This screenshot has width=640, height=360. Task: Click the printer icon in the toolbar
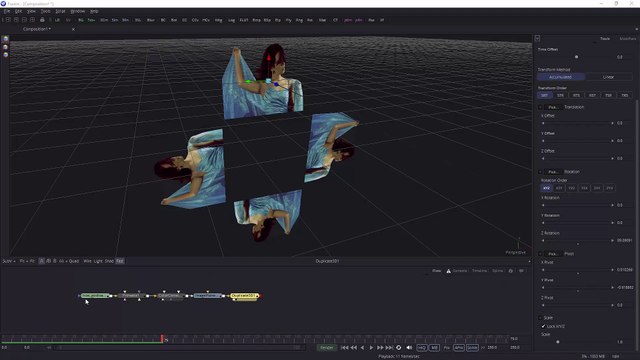pyautogui.click(x=42, y=20)
